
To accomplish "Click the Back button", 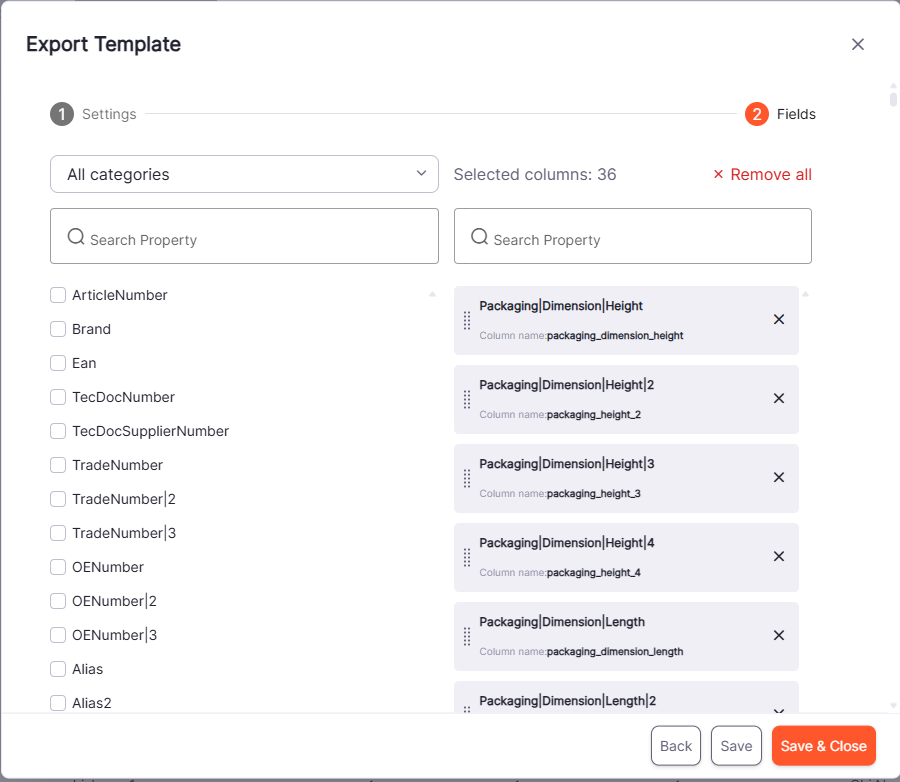I will point(676,746).
